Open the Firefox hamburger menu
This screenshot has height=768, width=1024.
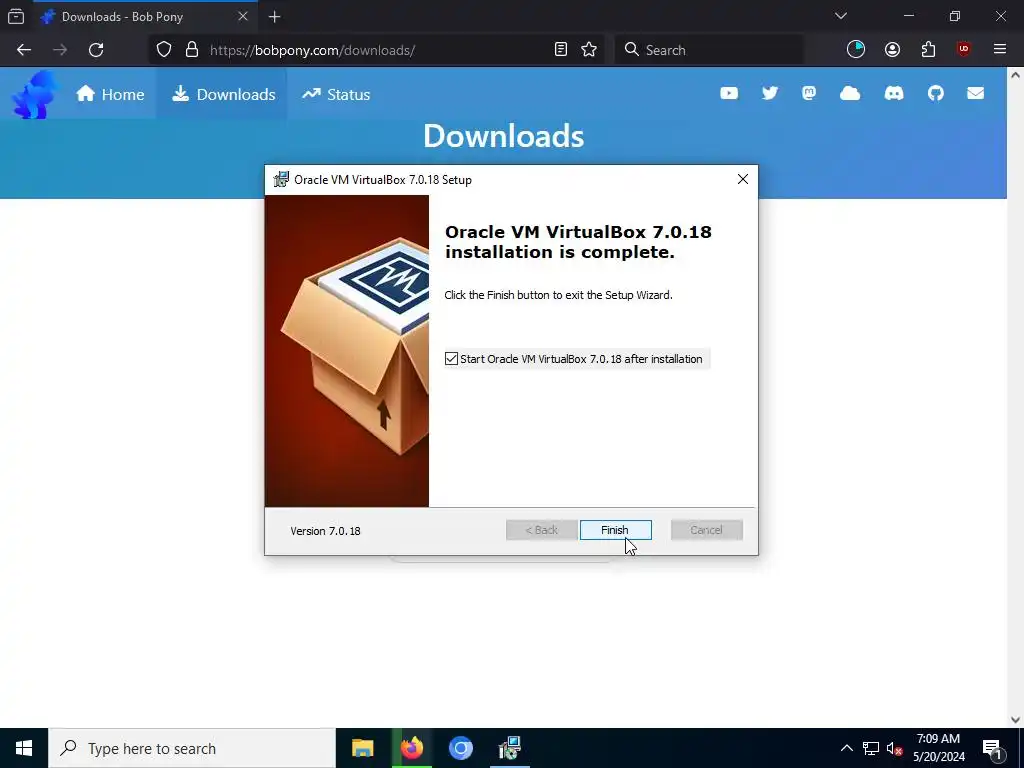pos(1000,50)
